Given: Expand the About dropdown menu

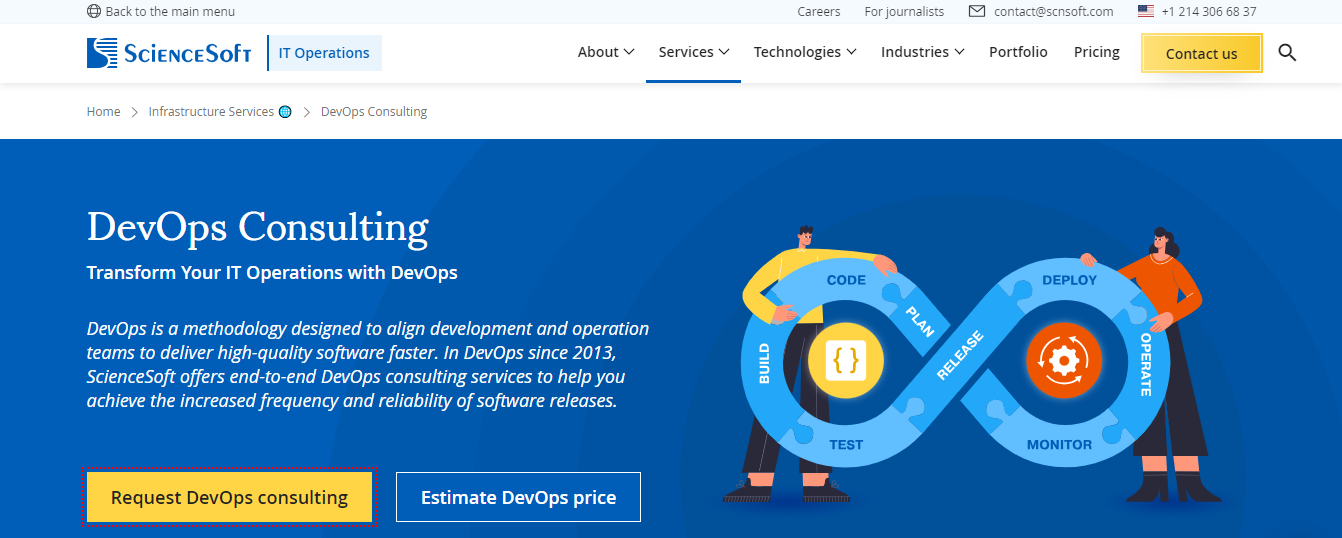Looking at the screenshot, I should point(606,52).
